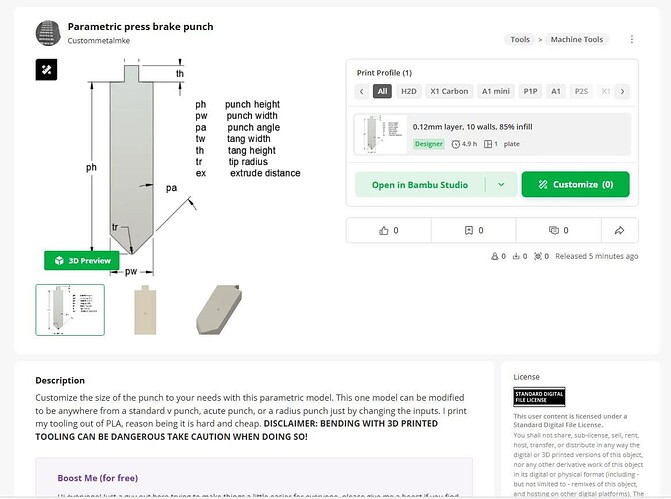671x499 pixels.
Task: Select the 0.12mm layer print profile card
Action: click(492, 135)
